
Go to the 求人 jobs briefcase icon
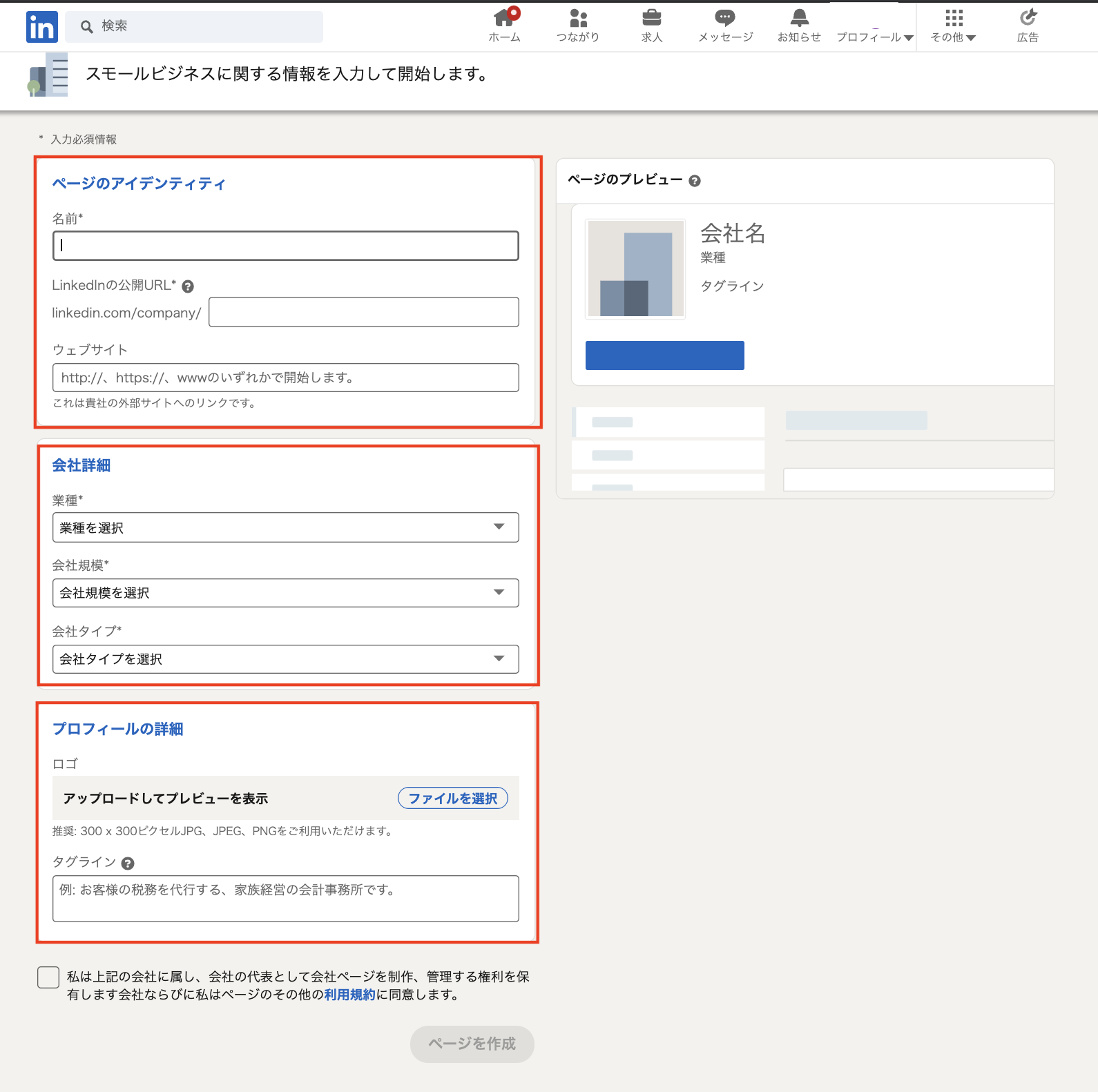coord(651,19)
